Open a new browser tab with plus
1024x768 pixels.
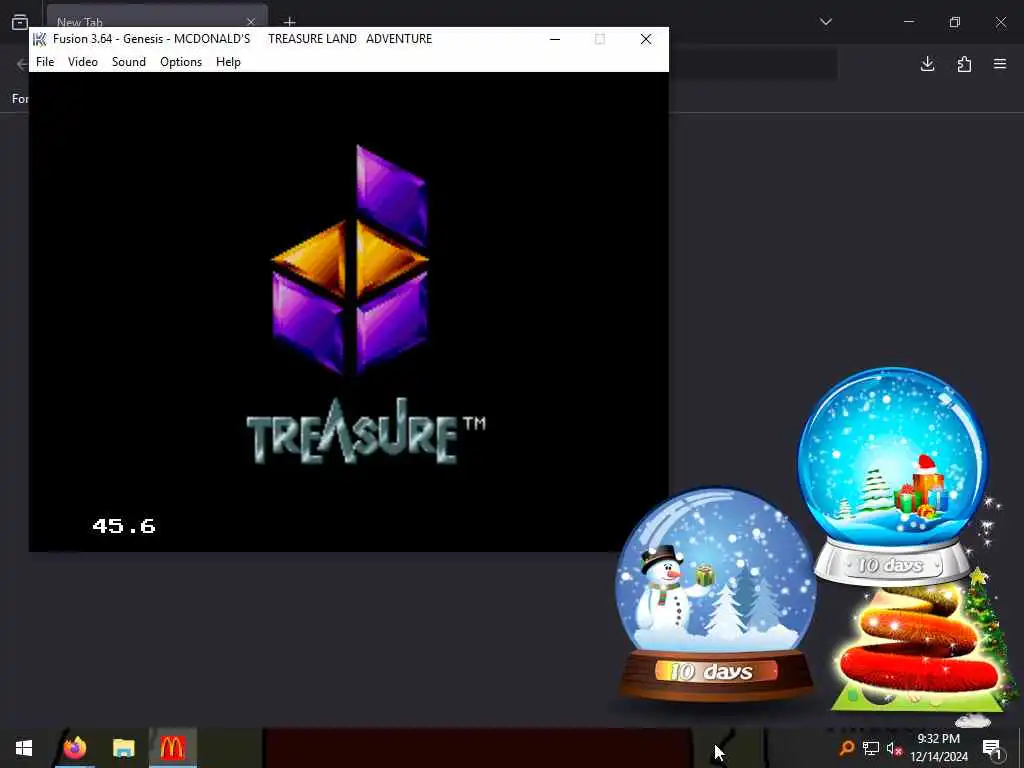click(x=290, y=22)
